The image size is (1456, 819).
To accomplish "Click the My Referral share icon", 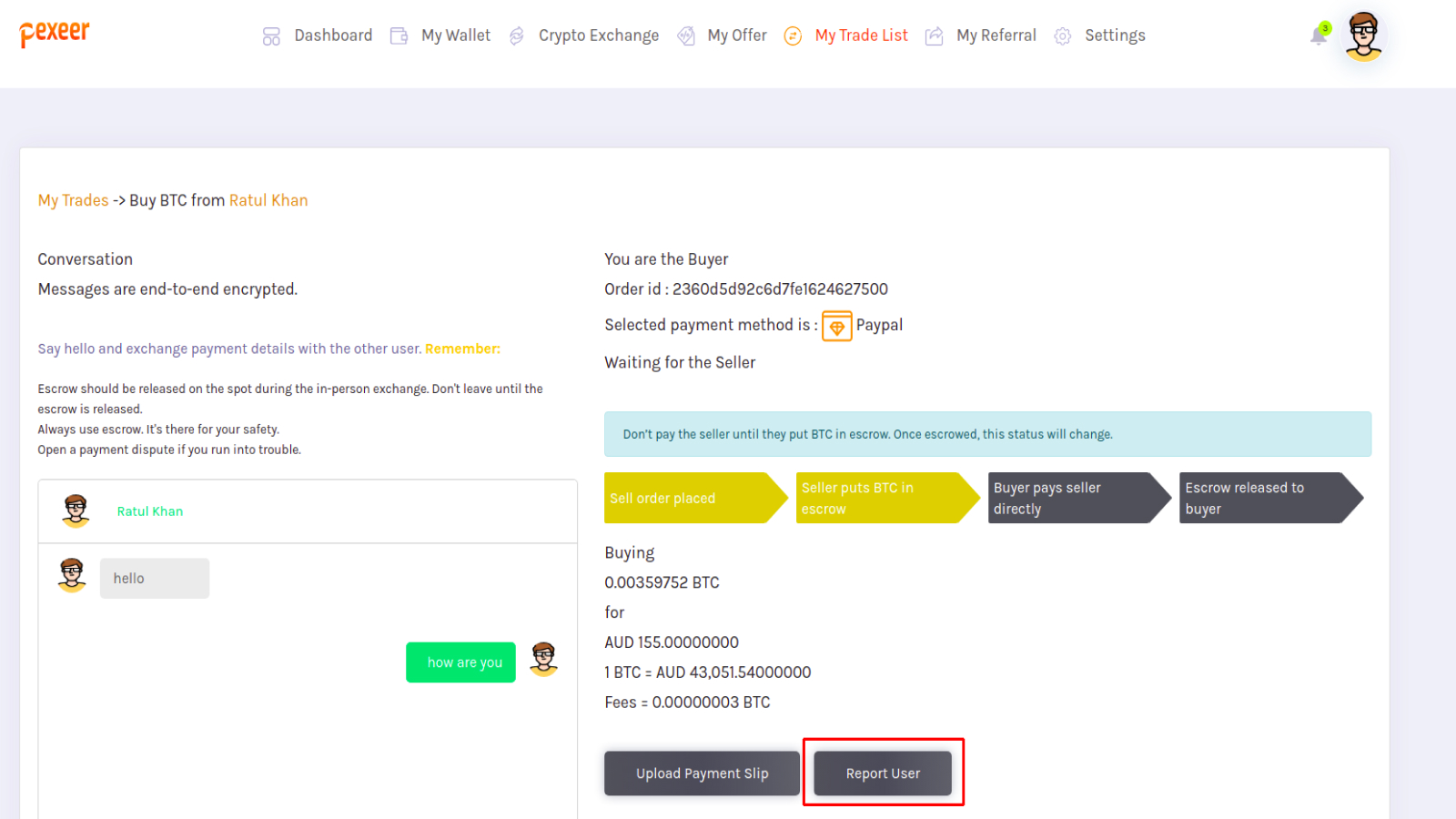I will 934,35.
